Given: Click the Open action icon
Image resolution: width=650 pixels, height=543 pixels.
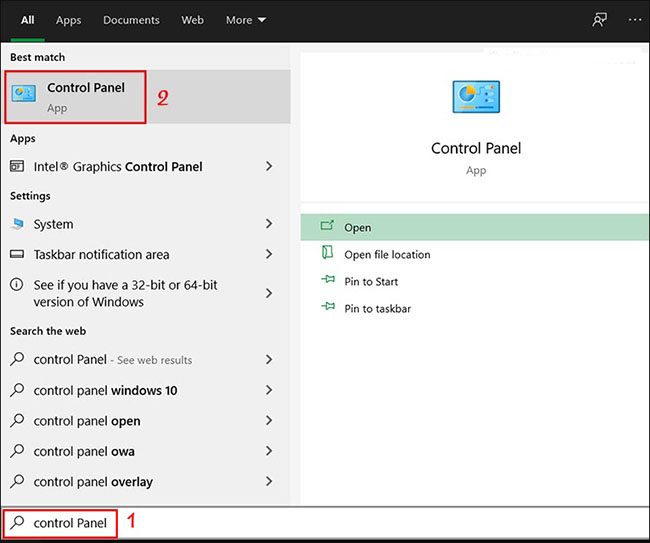Looking at the screenshot, I should [x=327, y=225].
